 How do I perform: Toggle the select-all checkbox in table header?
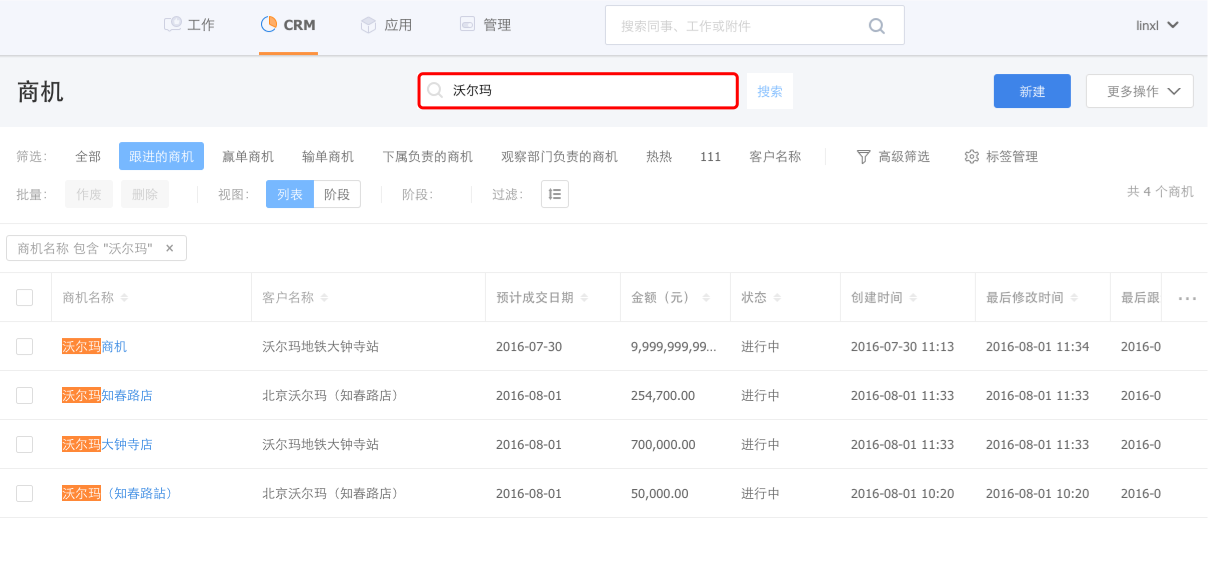click(x=25, y=297)
